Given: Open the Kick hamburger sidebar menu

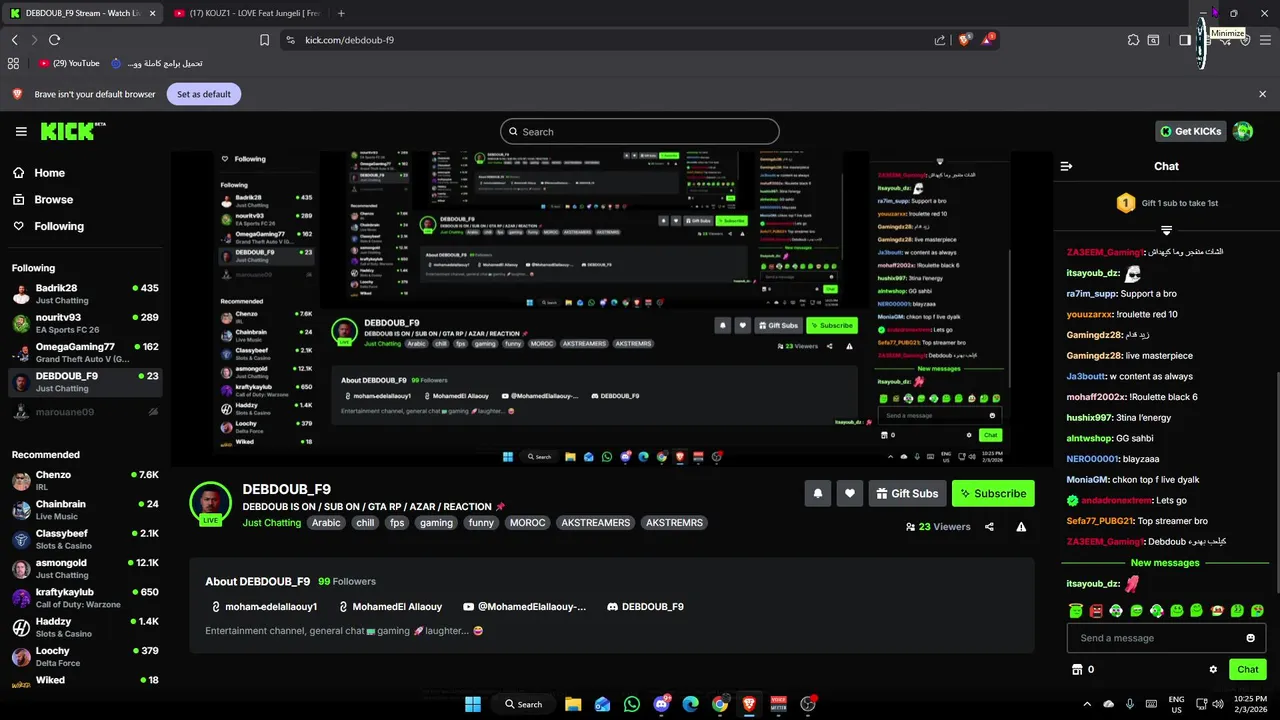Looking at the screenshot, I should click(21, 131).
